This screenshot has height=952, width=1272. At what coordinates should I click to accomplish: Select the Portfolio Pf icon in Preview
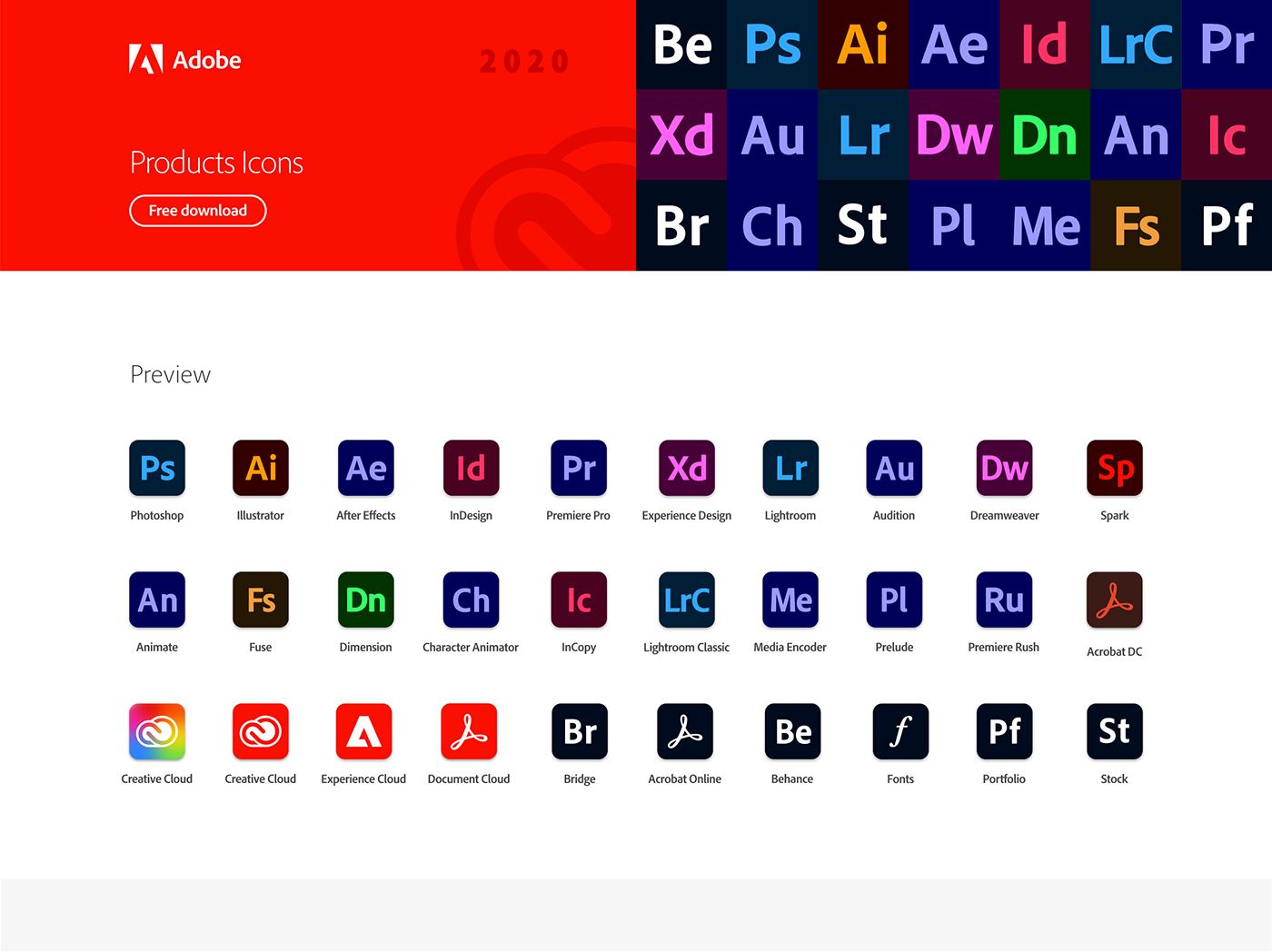click(1004, 731)
